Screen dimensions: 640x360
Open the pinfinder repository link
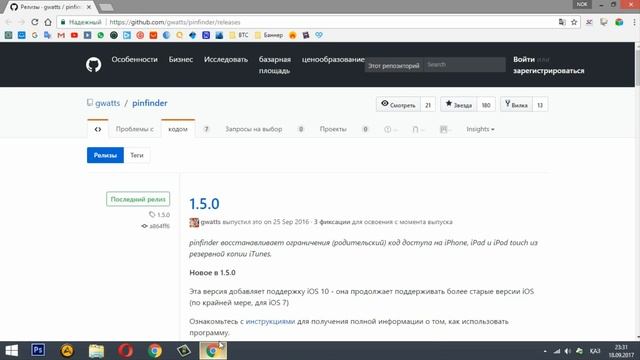coord(149,103)
